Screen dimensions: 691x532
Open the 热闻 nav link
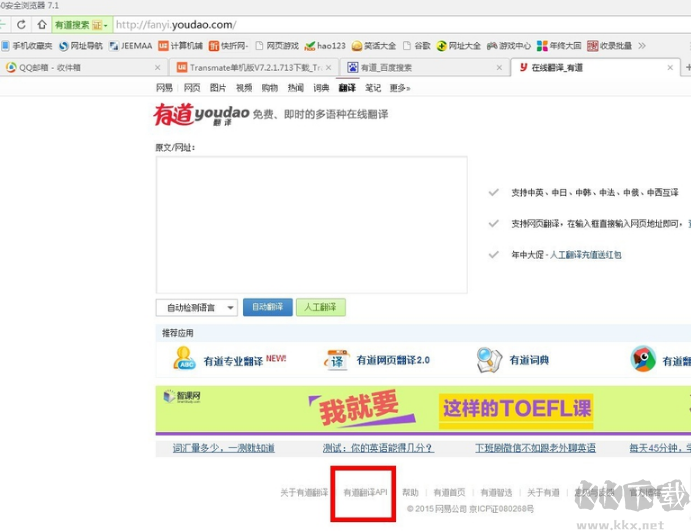coord(296,88)
